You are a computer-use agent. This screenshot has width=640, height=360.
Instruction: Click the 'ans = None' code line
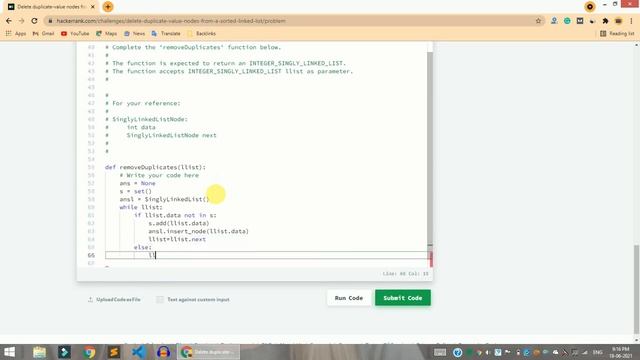[x=137, y=183]
